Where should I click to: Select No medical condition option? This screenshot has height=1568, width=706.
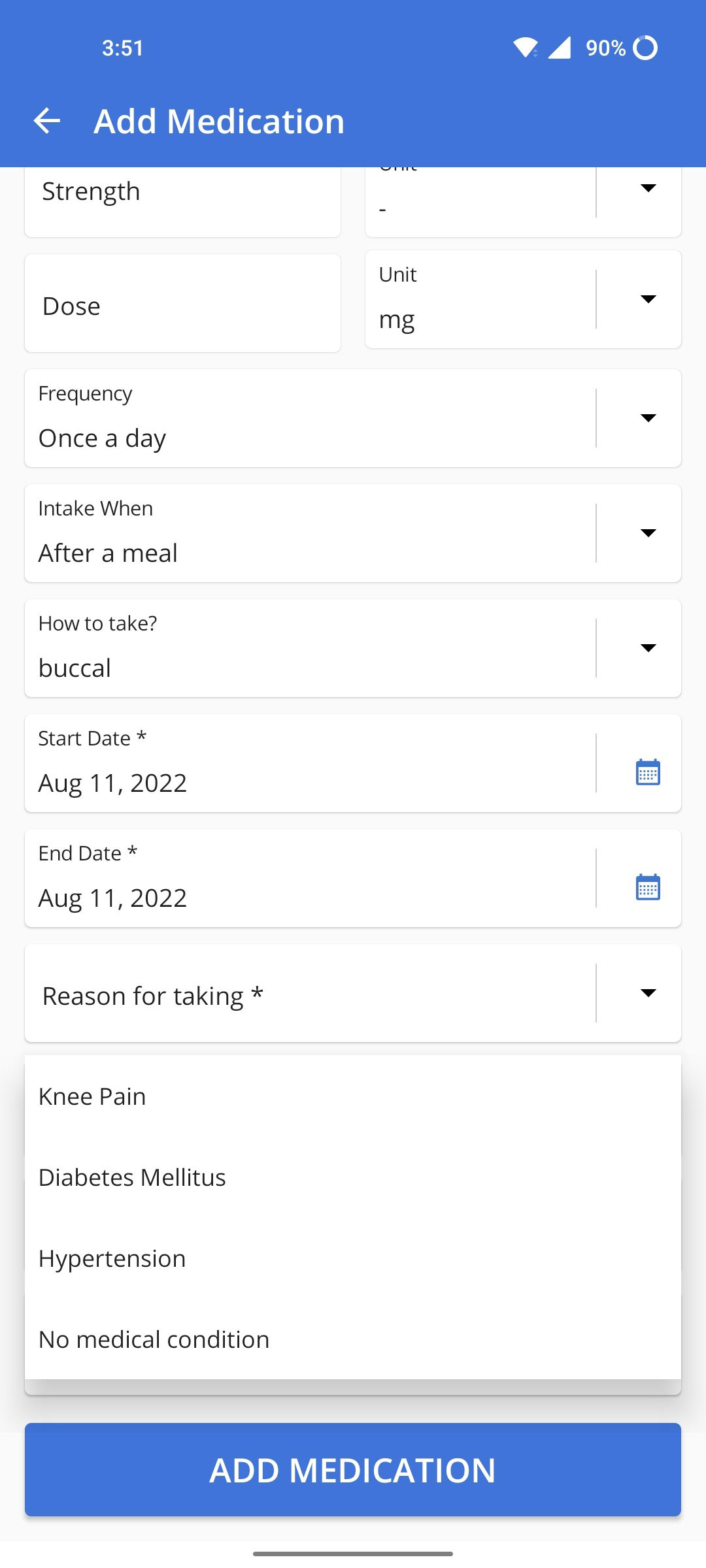pos(154,1339)
